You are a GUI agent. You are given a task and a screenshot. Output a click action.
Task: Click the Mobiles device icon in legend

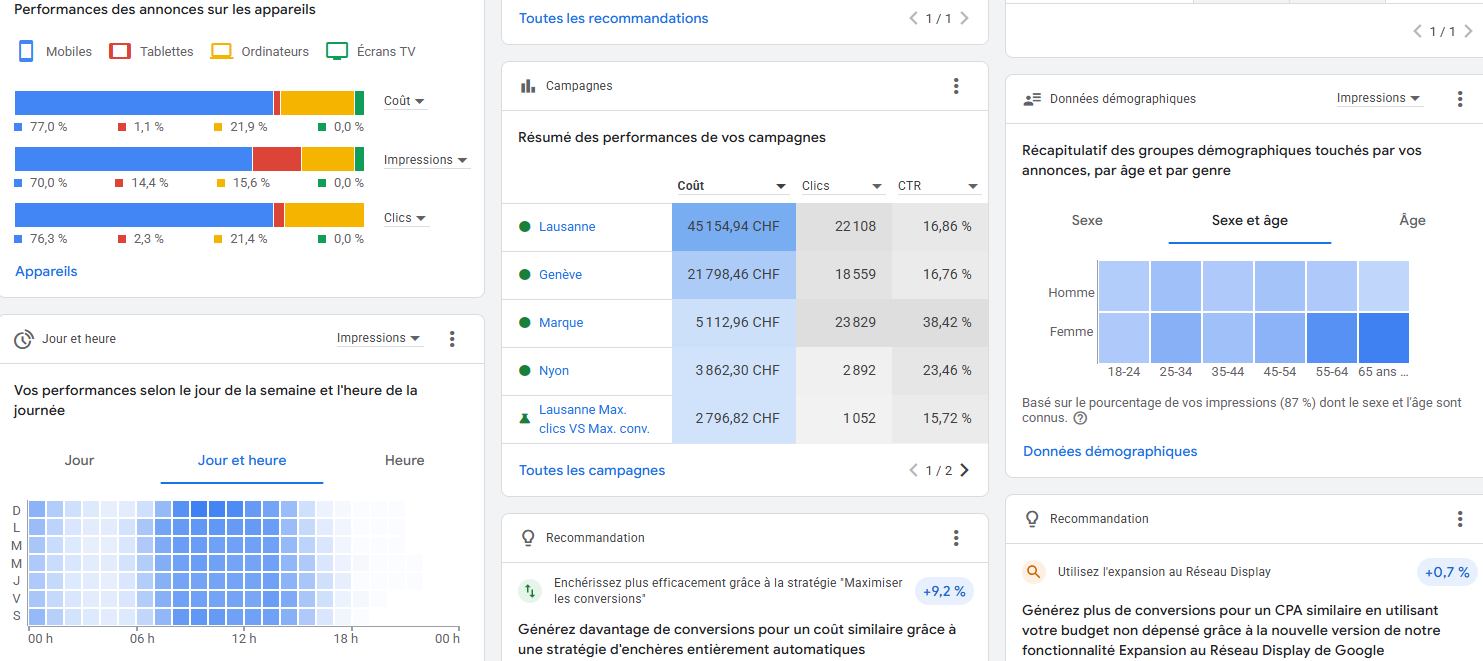[26, 51]
